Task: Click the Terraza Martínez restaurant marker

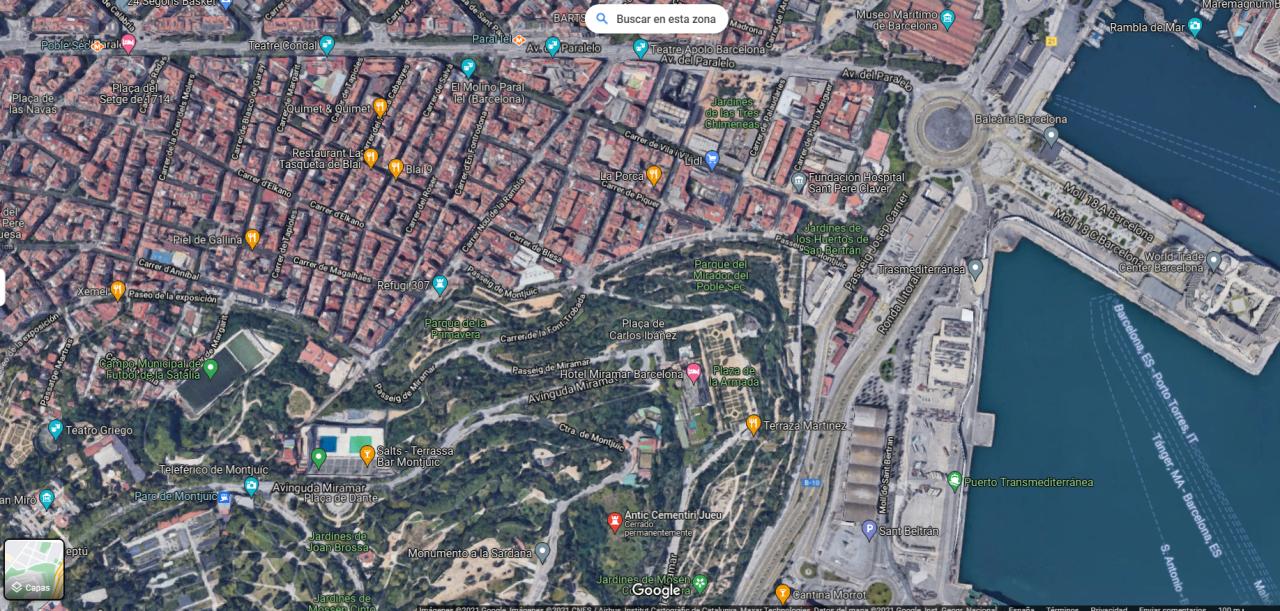Action: tap(753, 424)
